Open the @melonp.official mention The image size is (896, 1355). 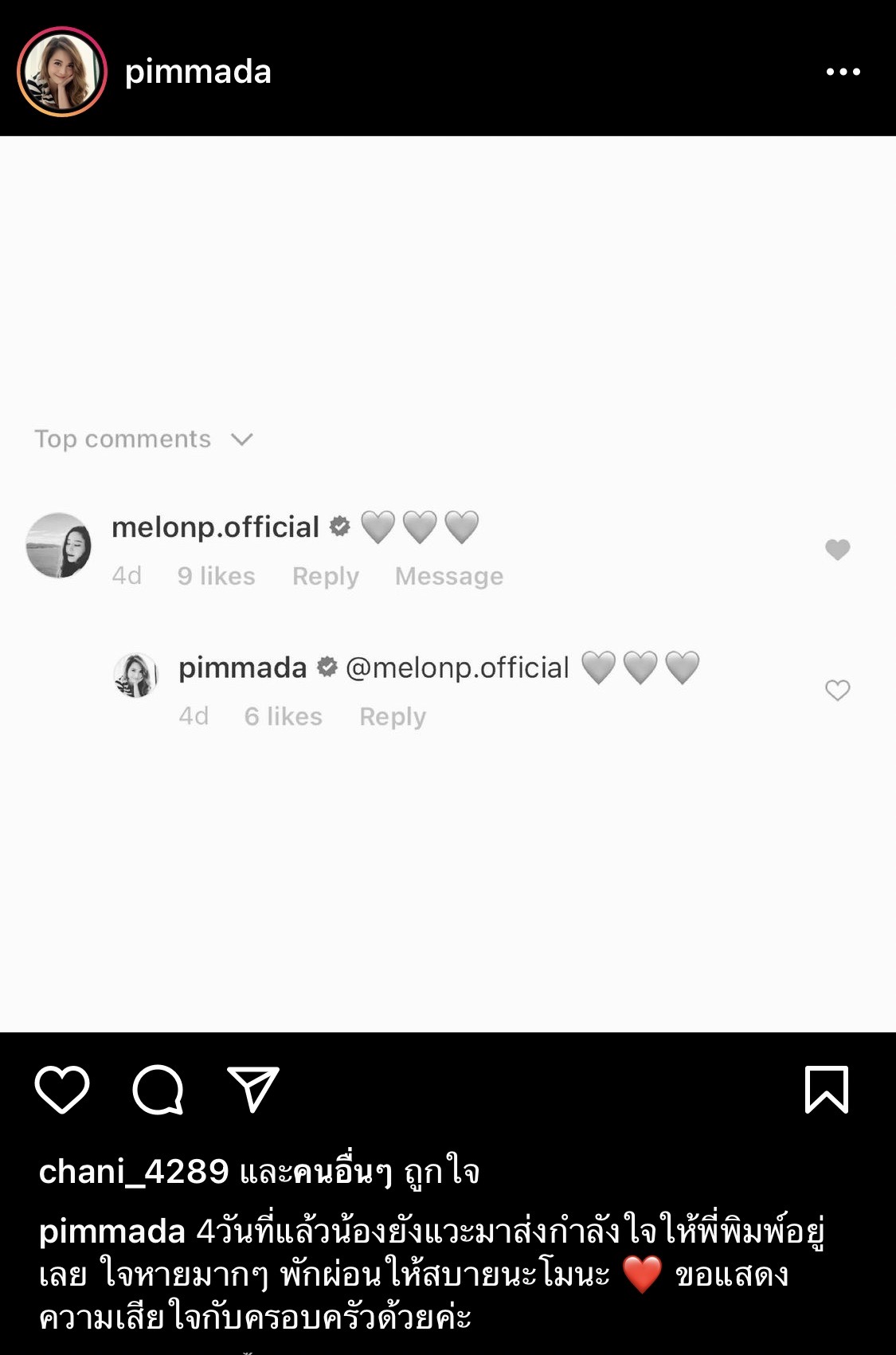[x=457, y=668]
